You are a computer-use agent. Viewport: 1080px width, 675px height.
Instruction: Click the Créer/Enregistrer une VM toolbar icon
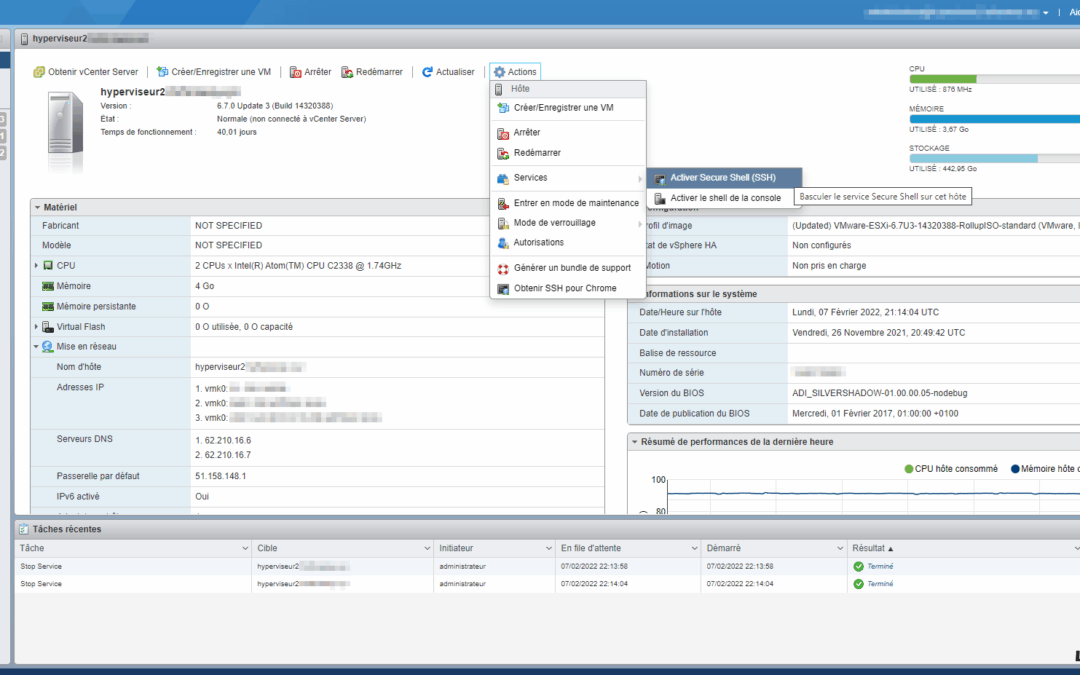(x=163, y=72)
